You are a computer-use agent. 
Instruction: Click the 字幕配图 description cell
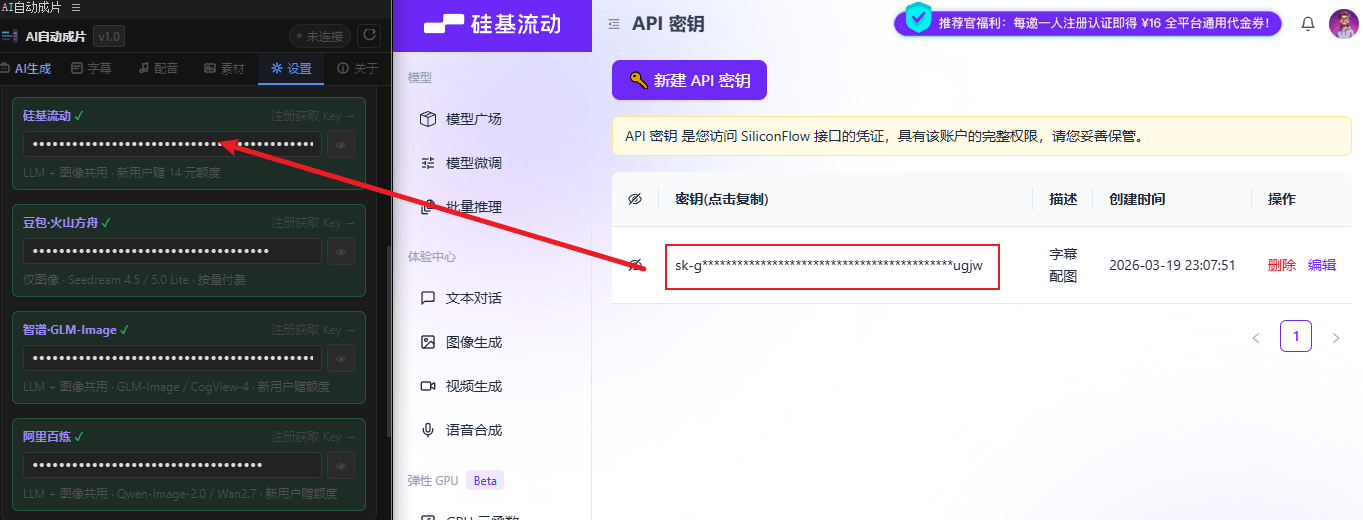tap(1063, 265)
